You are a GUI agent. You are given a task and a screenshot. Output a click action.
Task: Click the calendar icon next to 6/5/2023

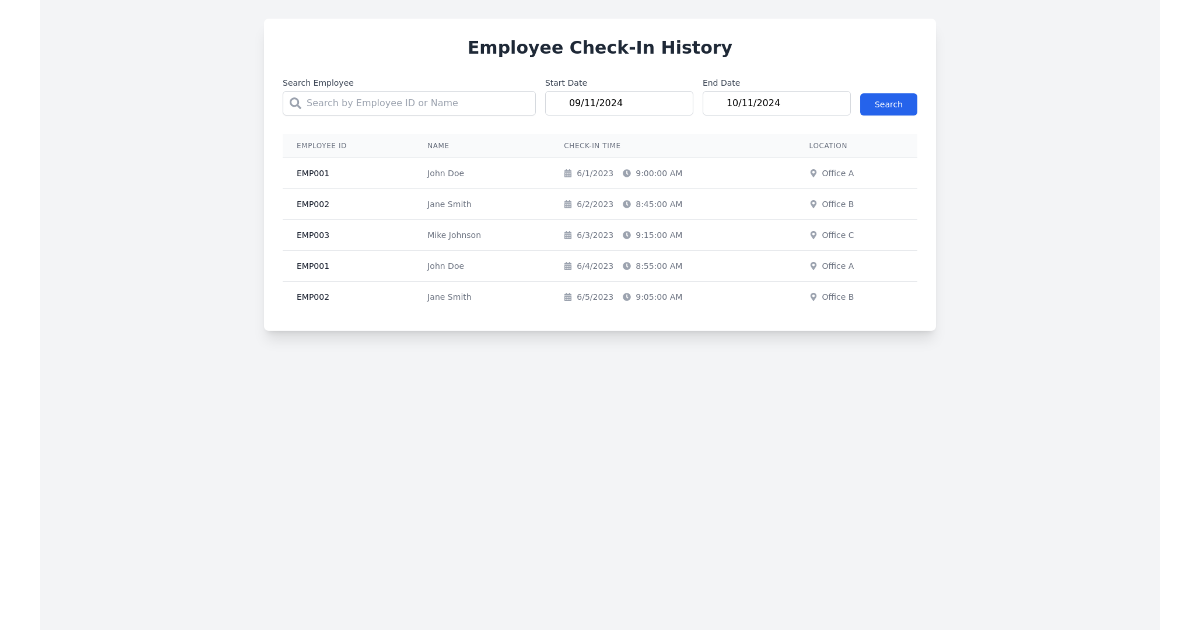coord(568,296)
